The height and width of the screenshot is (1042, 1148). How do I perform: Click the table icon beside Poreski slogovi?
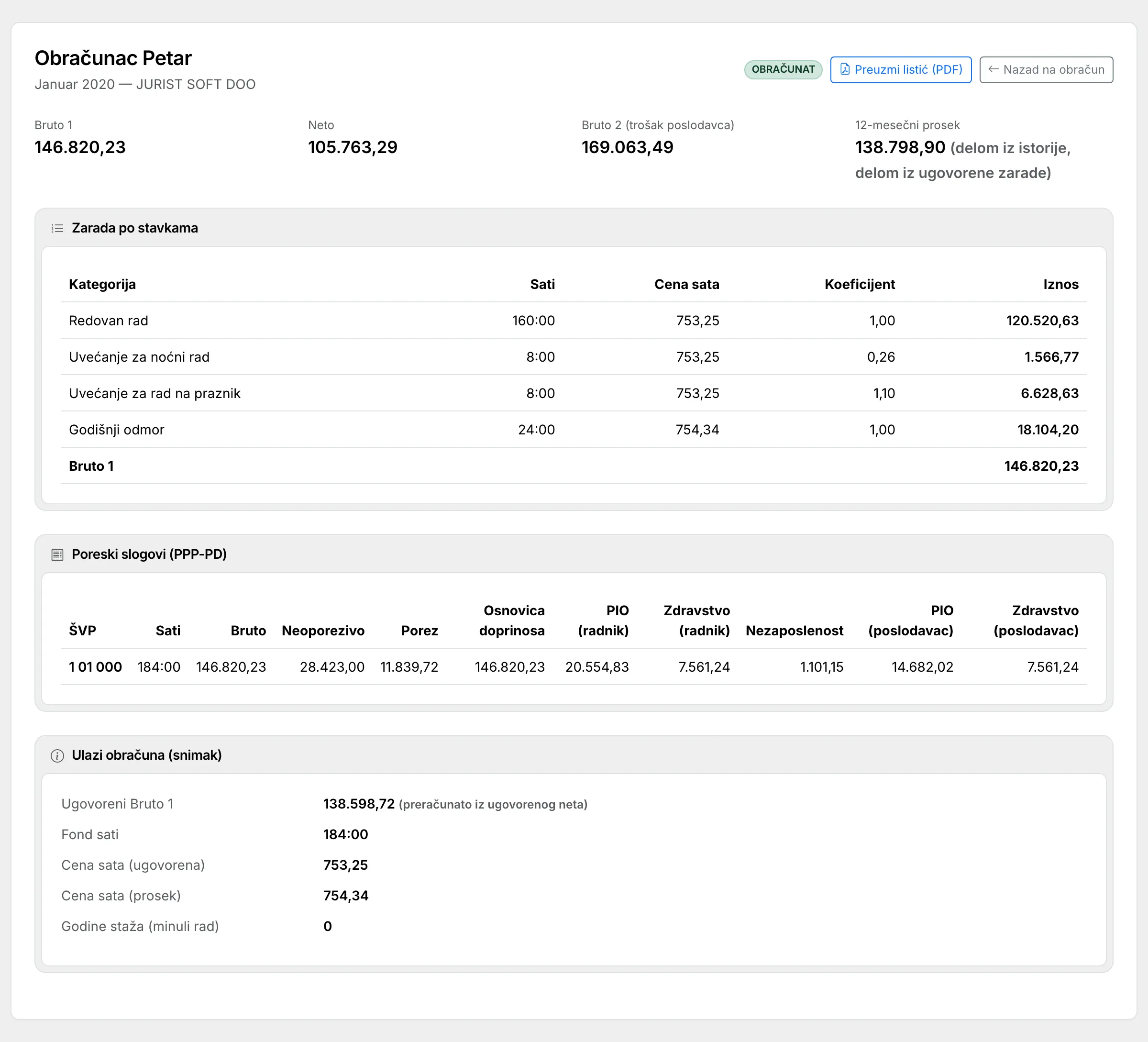point(57,554)
